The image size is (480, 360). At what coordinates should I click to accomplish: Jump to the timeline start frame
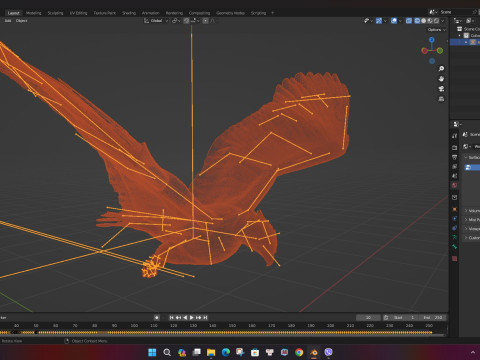172,318
